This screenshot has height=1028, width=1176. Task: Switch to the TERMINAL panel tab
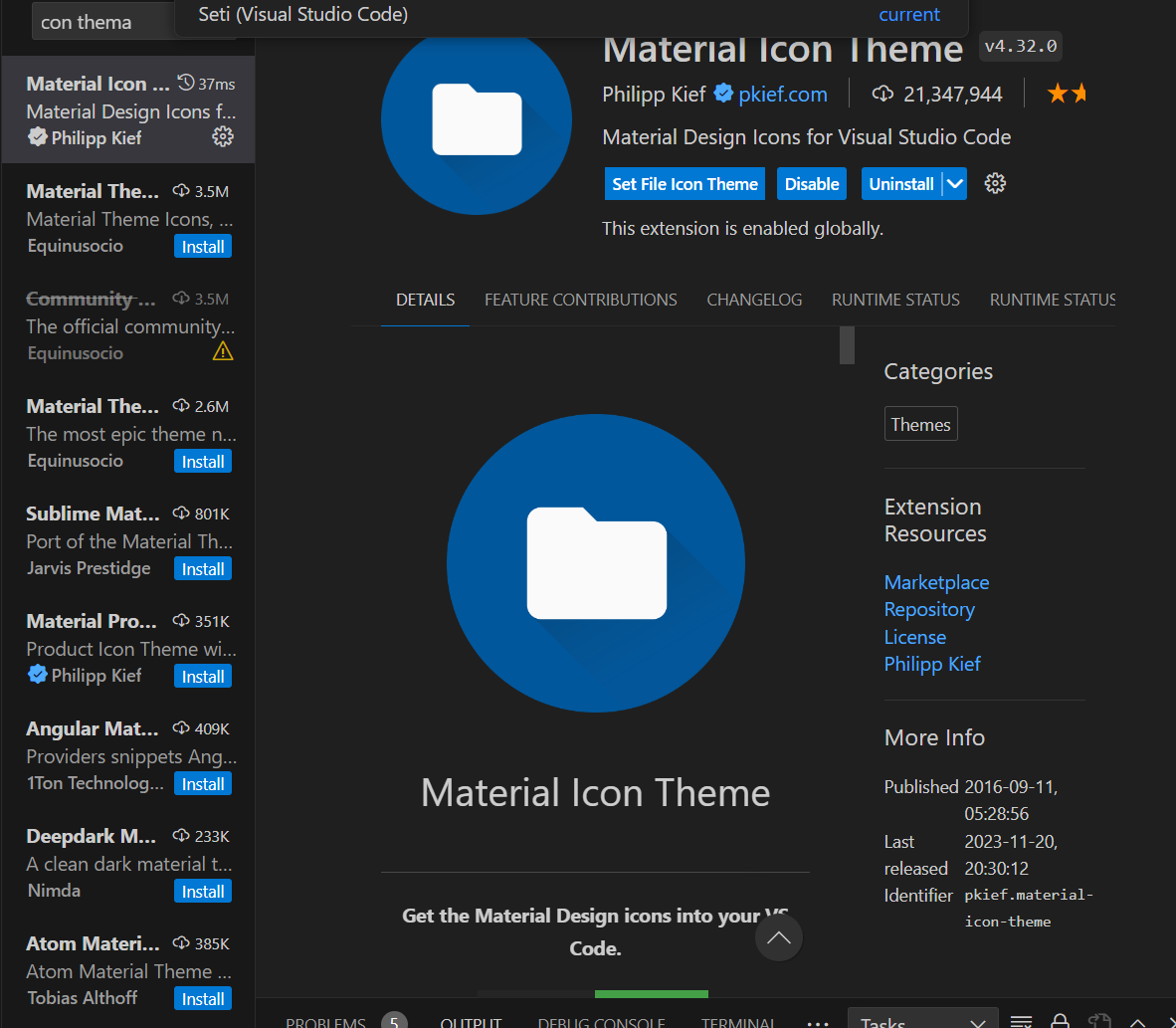[x=738, y=1021]
